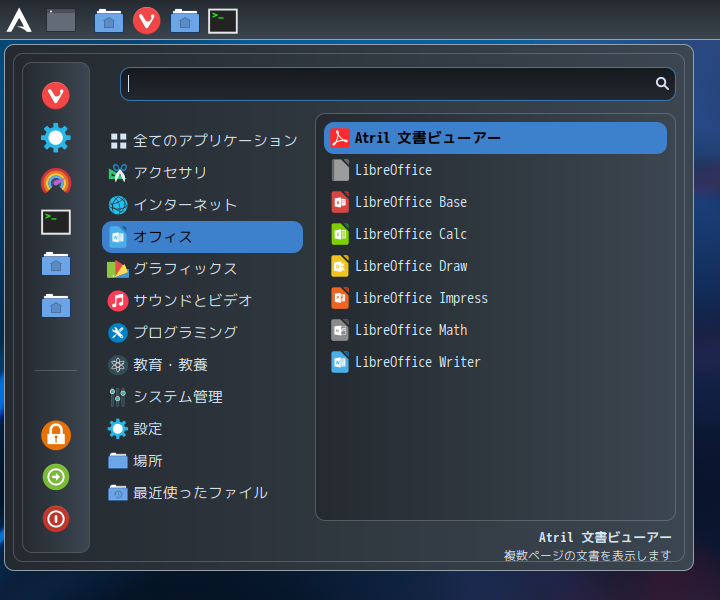Select サウンドとビデオ category
The image size is (720, 600).
[202, 301]
